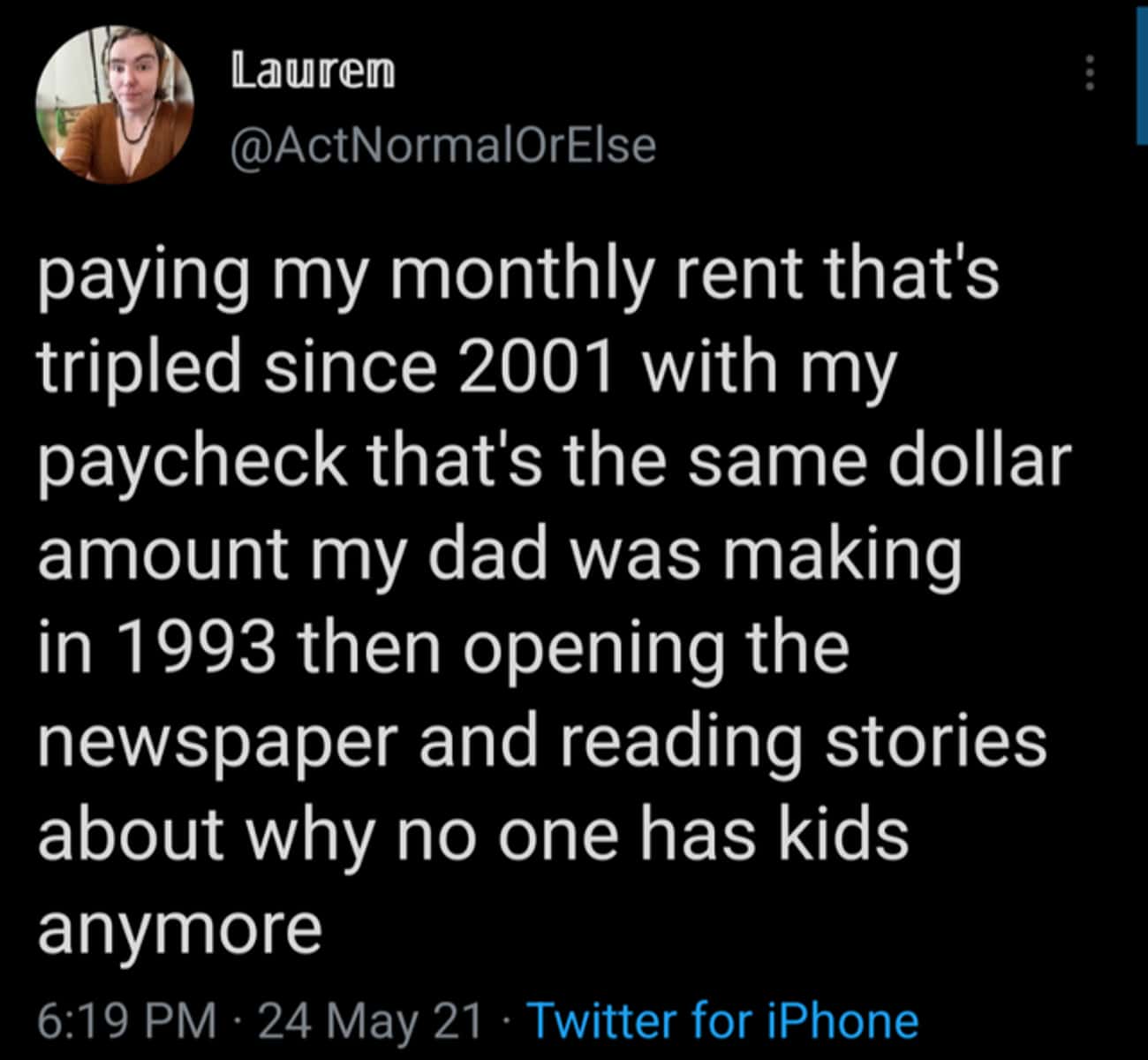Click the word 'stories' in the tweet
1148x1060 pixels.
tap(936, 740)
